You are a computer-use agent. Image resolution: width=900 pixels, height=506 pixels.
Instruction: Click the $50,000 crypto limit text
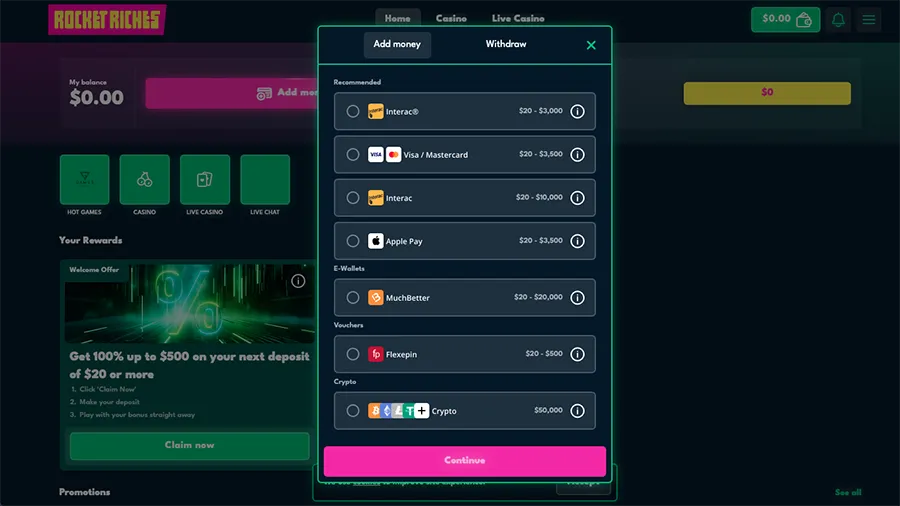(548, 410)
